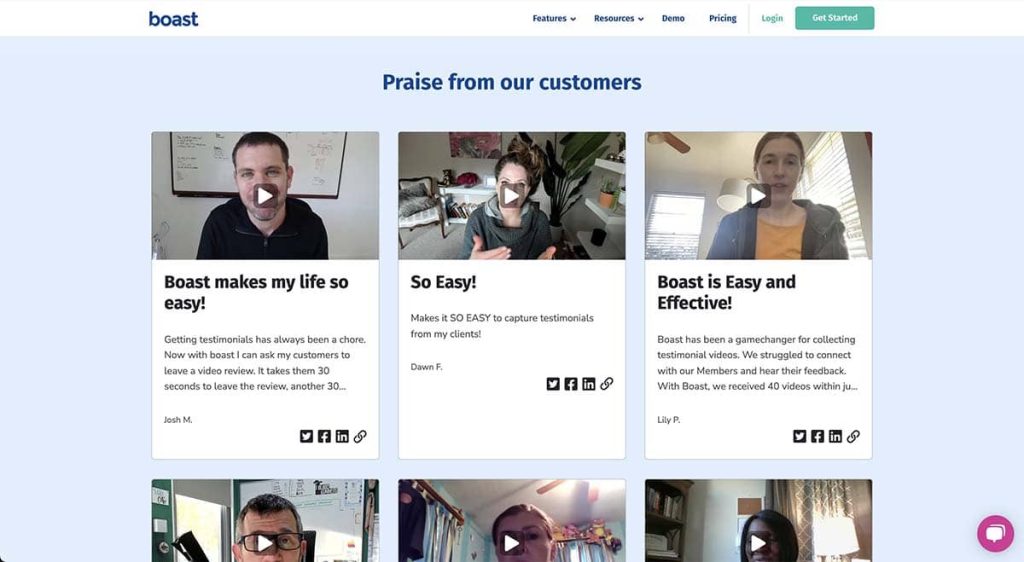
Task: Click the "Praise from our customers" heading
Action: (512, 82)
